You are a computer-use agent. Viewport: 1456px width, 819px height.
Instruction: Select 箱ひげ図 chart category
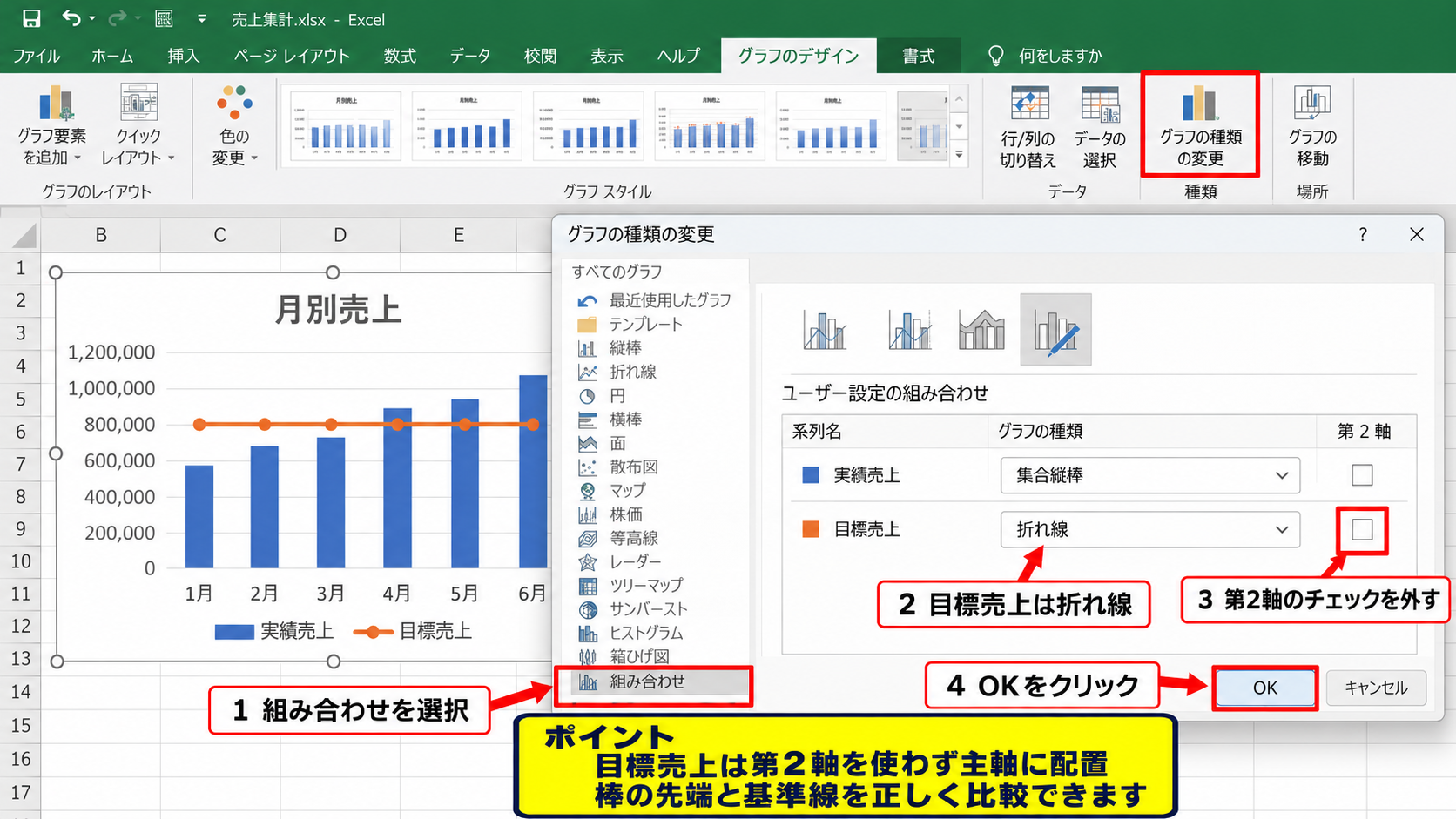click(624, 656)
